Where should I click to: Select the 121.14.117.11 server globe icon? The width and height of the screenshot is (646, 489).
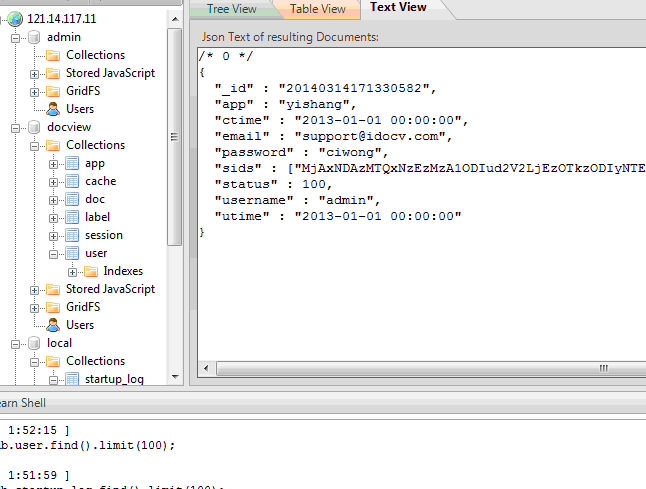coord(15,19)
